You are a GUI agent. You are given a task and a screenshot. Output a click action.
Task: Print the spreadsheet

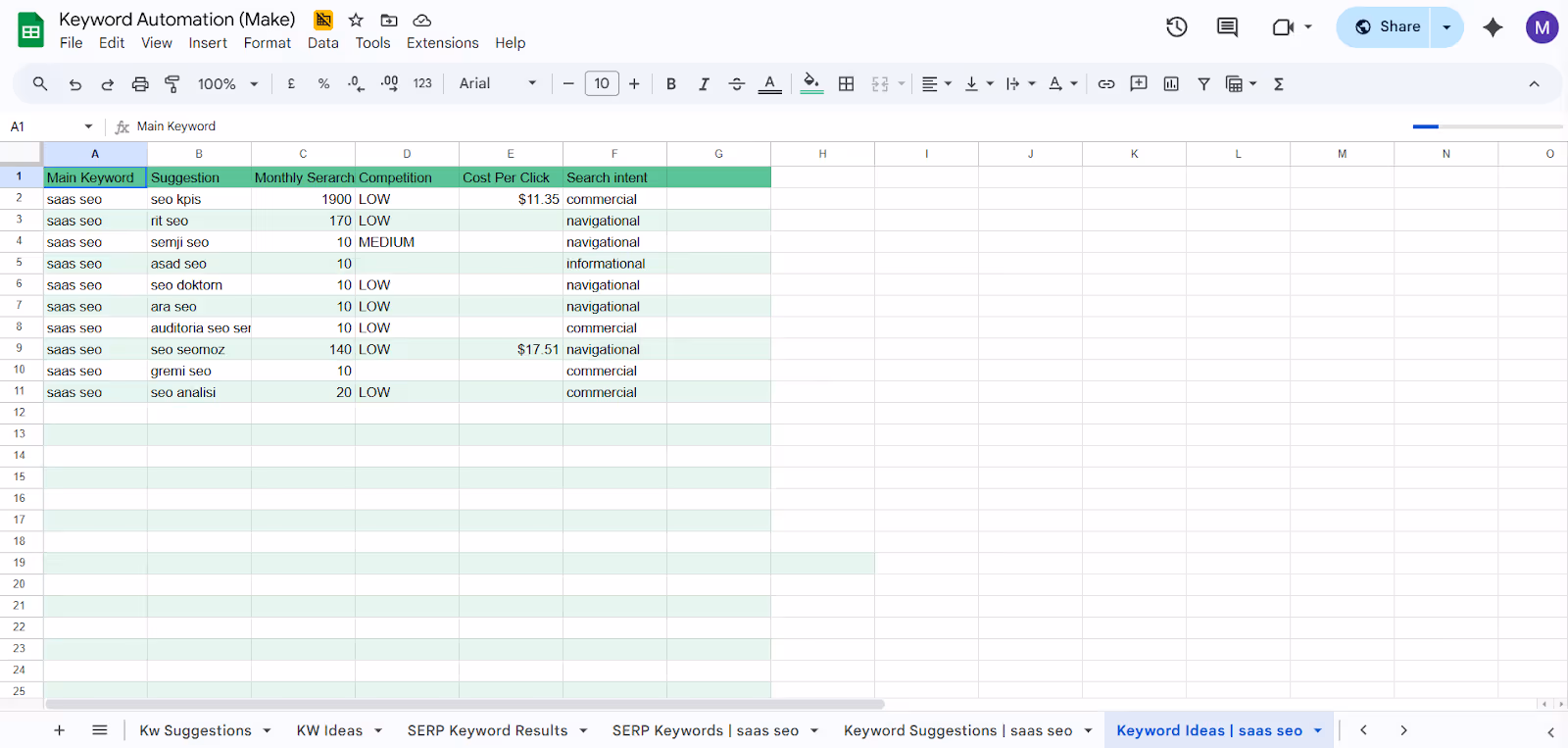point(140,84)
